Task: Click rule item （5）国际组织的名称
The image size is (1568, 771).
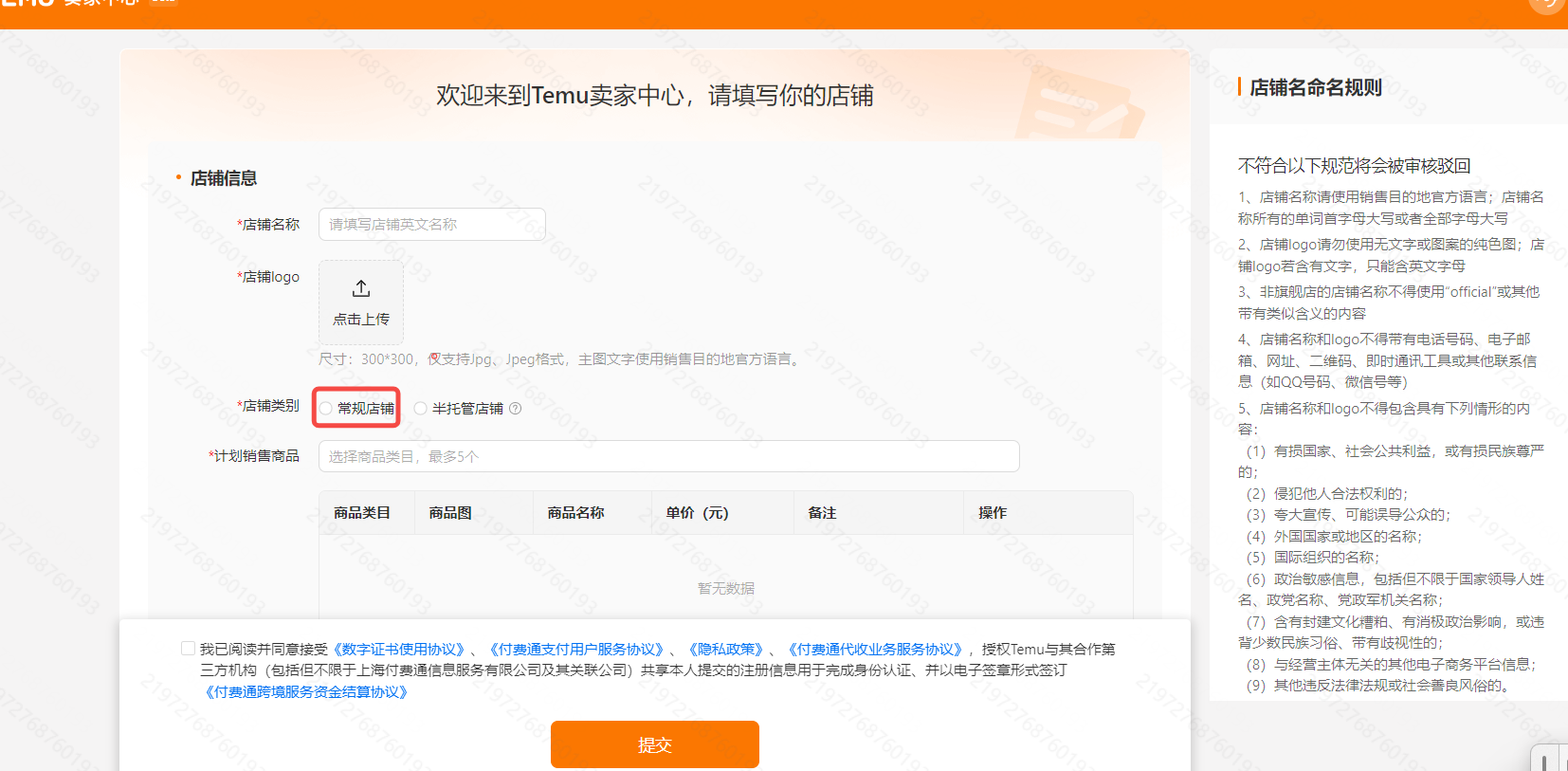Action: click(x=1313, y=558)
